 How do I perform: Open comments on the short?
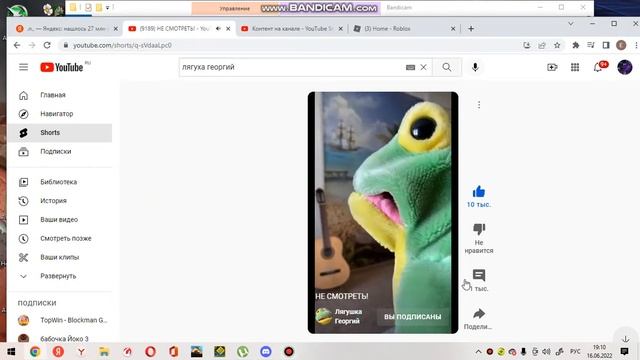click(479, 275)
